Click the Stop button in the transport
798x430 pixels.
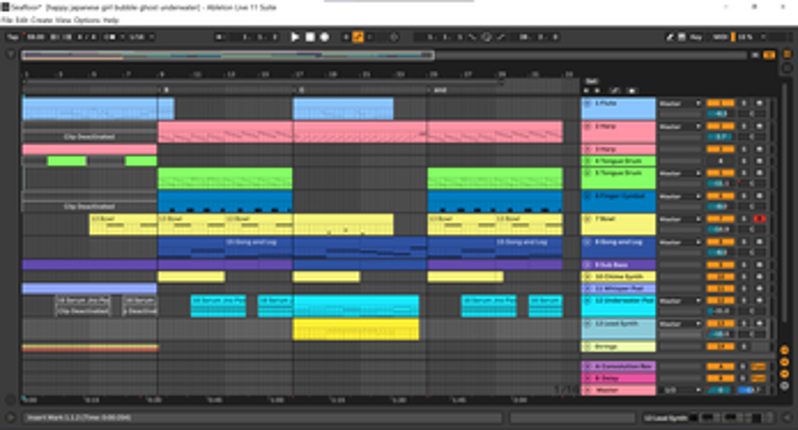310,37
